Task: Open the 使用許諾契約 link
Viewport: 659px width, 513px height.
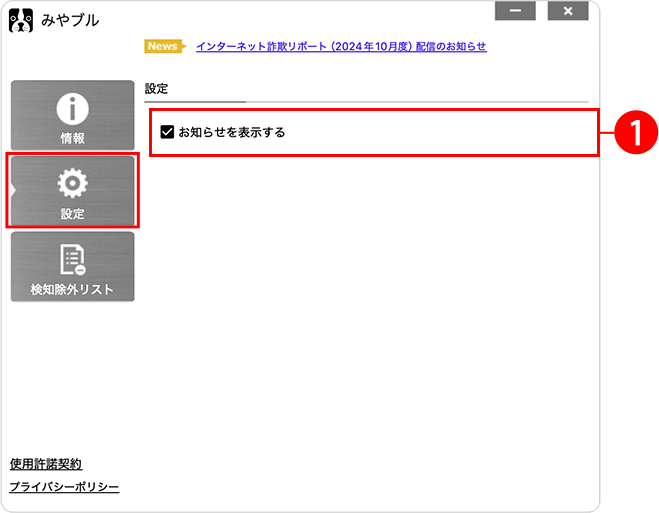Action: pos(45,464)
